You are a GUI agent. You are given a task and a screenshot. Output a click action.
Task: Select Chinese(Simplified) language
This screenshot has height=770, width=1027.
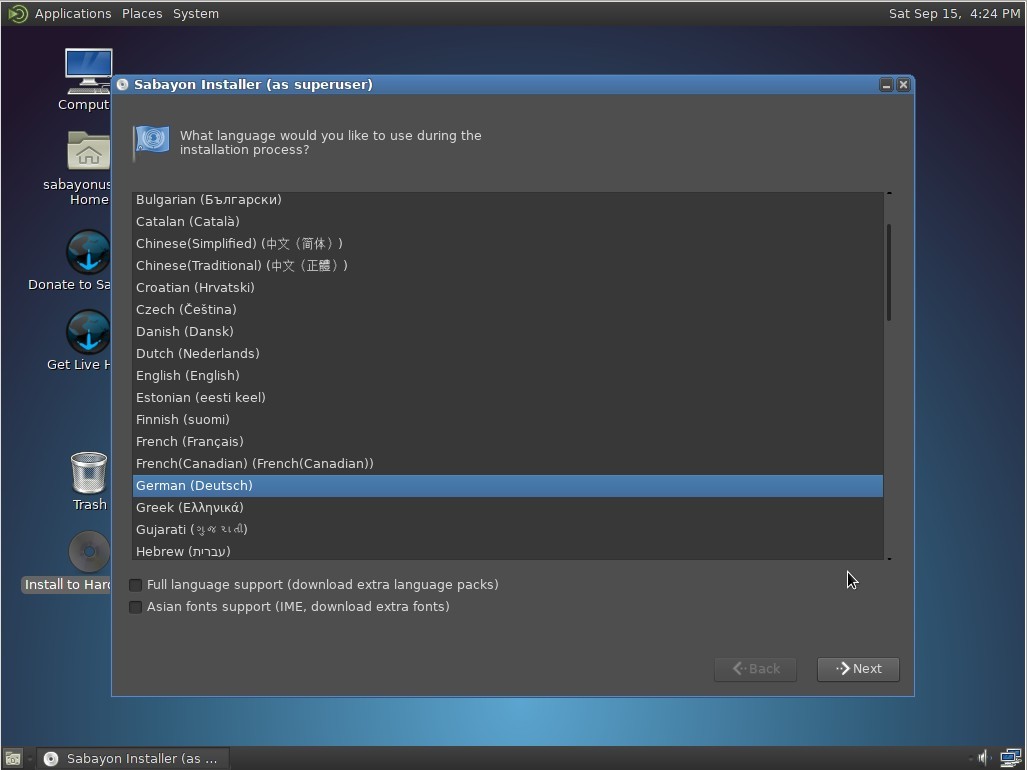pos(508,244)
